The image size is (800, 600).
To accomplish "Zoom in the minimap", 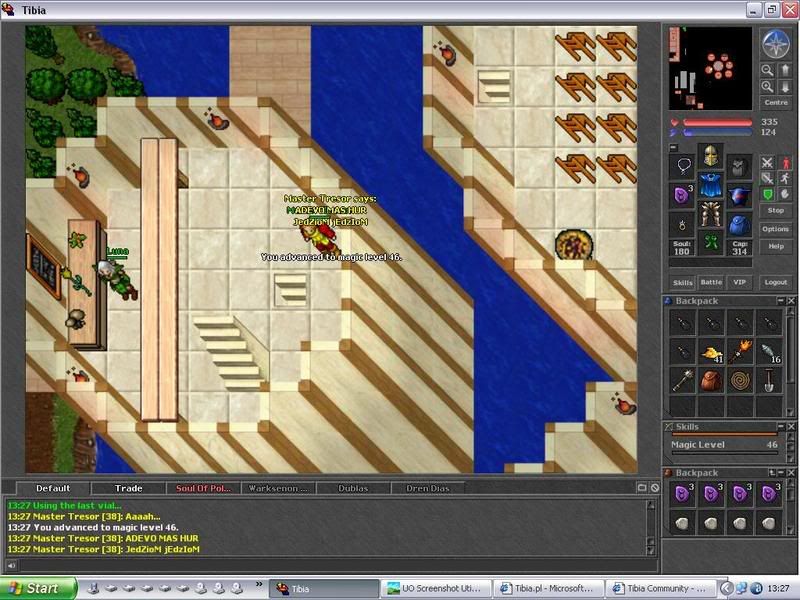I will pos(767,87).
